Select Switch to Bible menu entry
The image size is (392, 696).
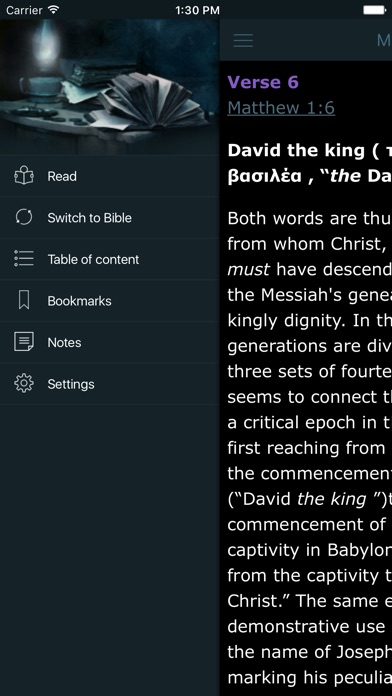110,218
